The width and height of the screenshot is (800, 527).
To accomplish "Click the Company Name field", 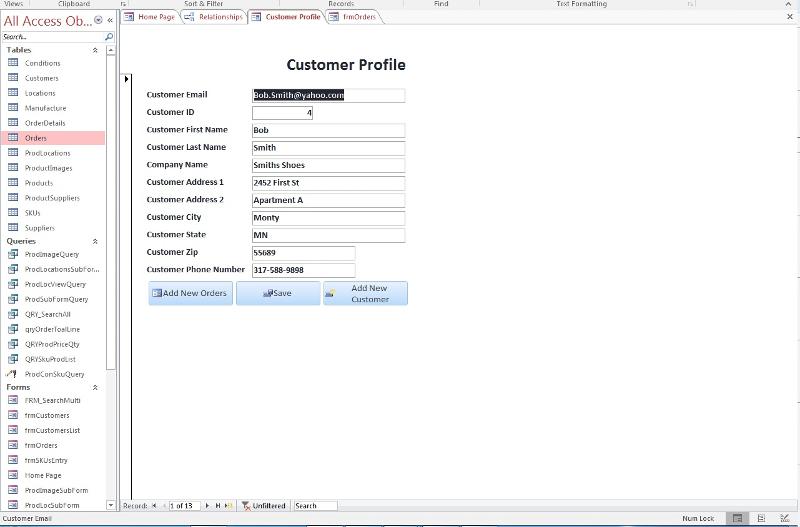I will click(329, 165).
